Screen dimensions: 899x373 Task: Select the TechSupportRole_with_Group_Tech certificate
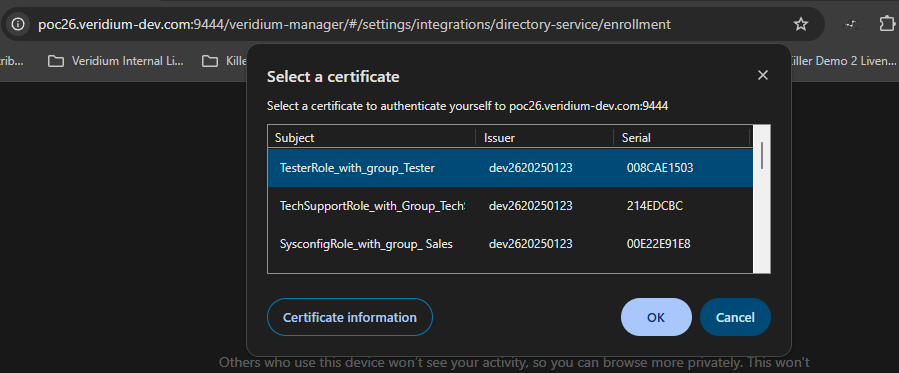[510, 206]
